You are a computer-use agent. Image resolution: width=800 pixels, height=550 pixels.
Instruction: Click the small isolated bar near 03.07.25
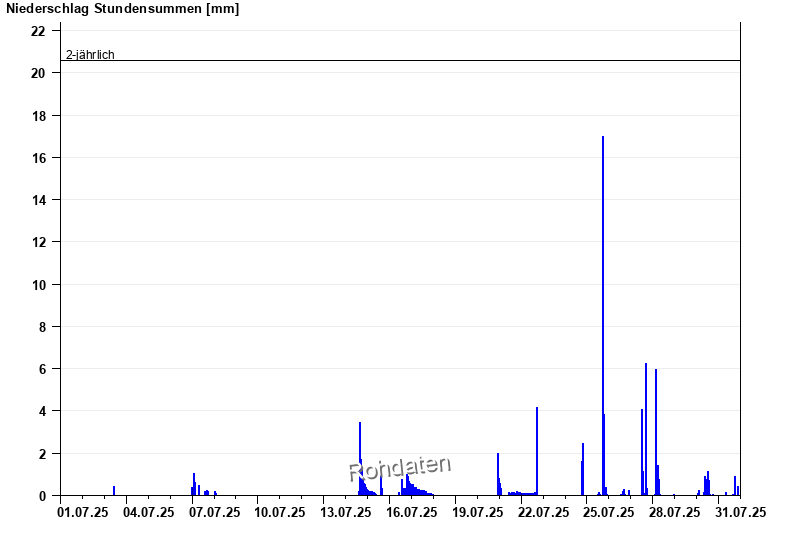point(114,491)
